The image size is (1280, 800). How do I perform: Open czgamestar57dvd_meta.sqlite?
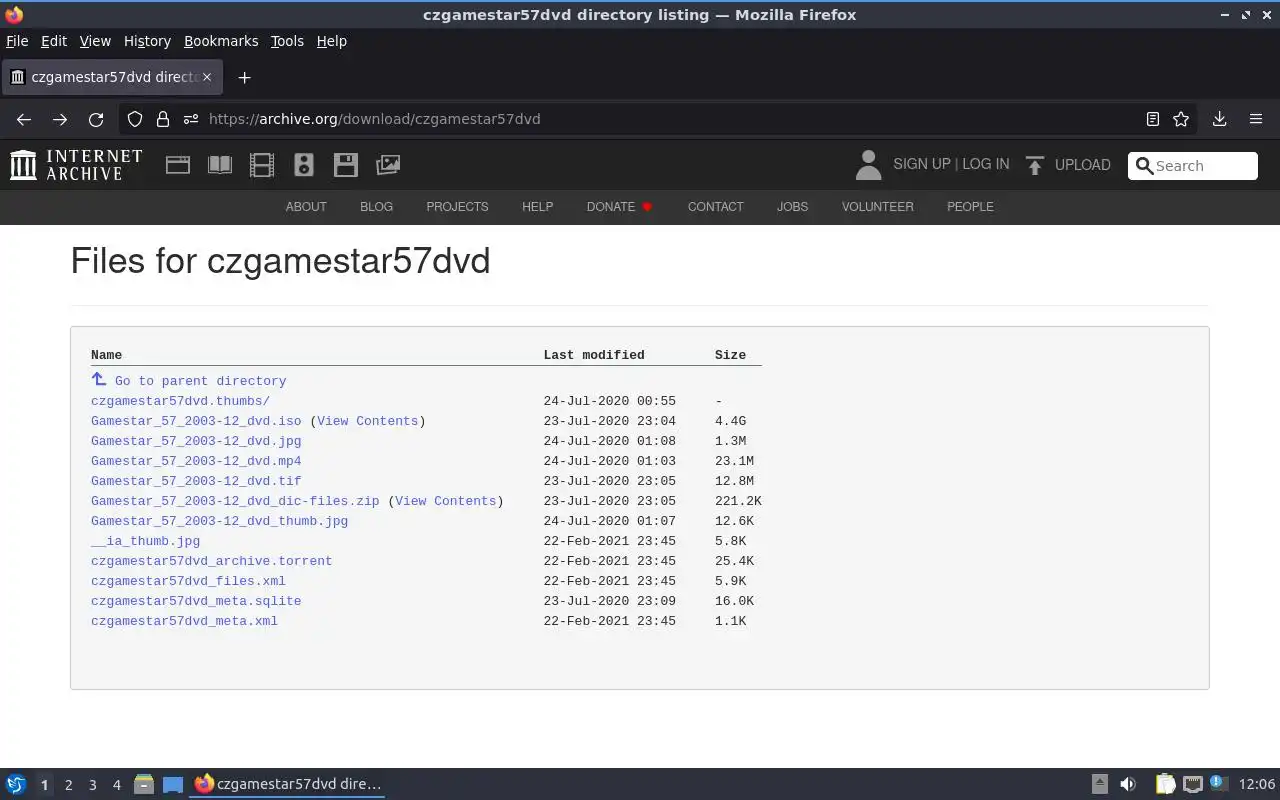pyautogui.click(x=196, y=601)
